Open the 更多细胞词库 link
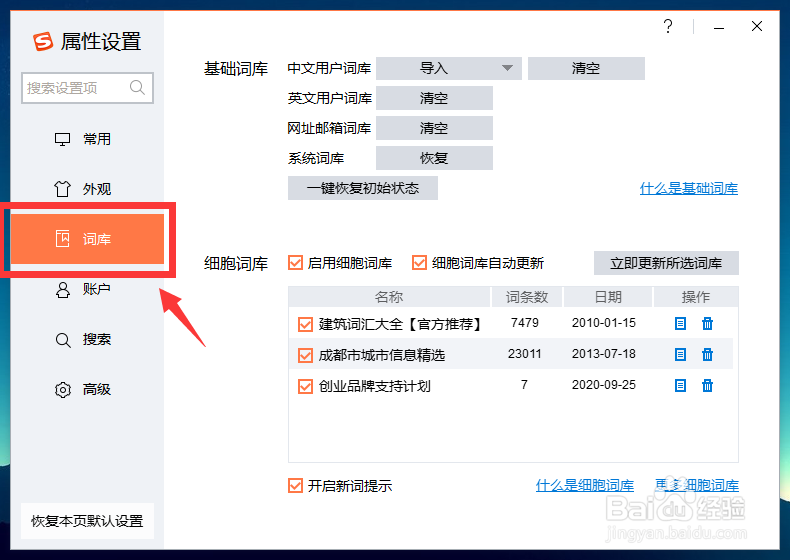 697,485
